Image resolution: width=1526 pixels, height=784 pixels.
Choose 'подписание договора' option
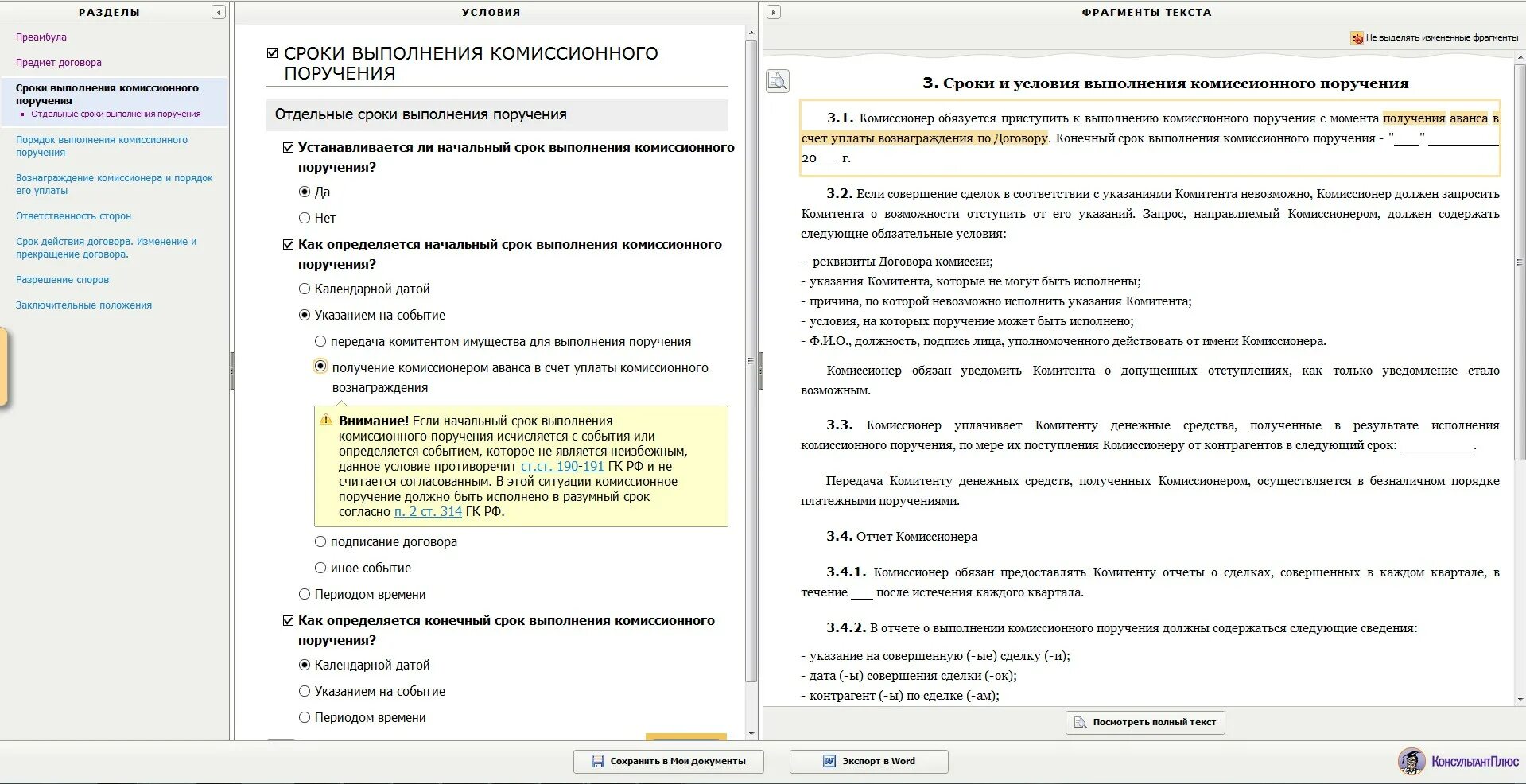point(320,541)
